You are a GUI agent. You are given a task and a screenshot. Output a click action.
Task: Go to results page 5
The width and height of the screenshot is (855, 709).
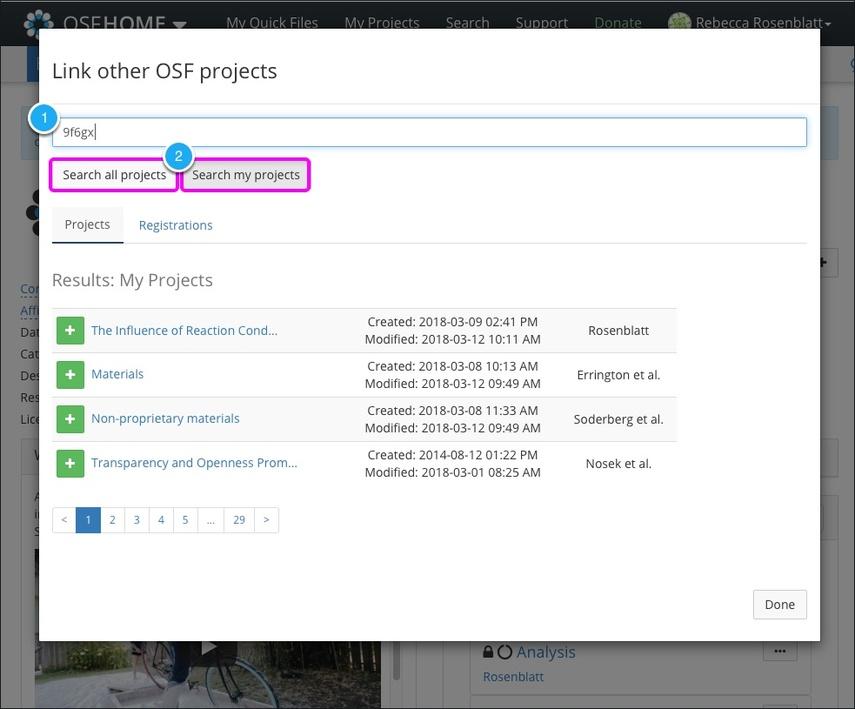(185, 520)
